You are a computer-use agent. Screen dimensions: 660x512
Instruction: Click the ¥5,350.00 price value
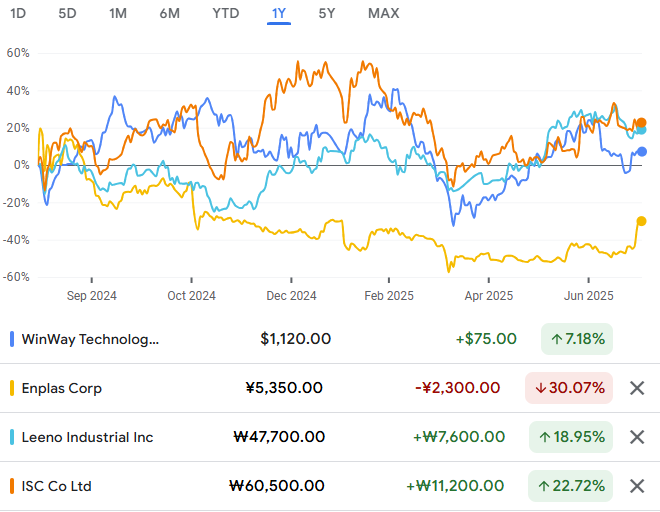point(284,388)
